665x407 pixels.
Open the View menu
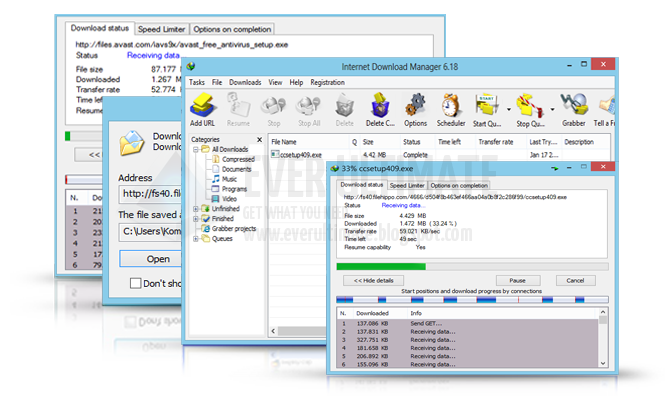tap(275, 82)
